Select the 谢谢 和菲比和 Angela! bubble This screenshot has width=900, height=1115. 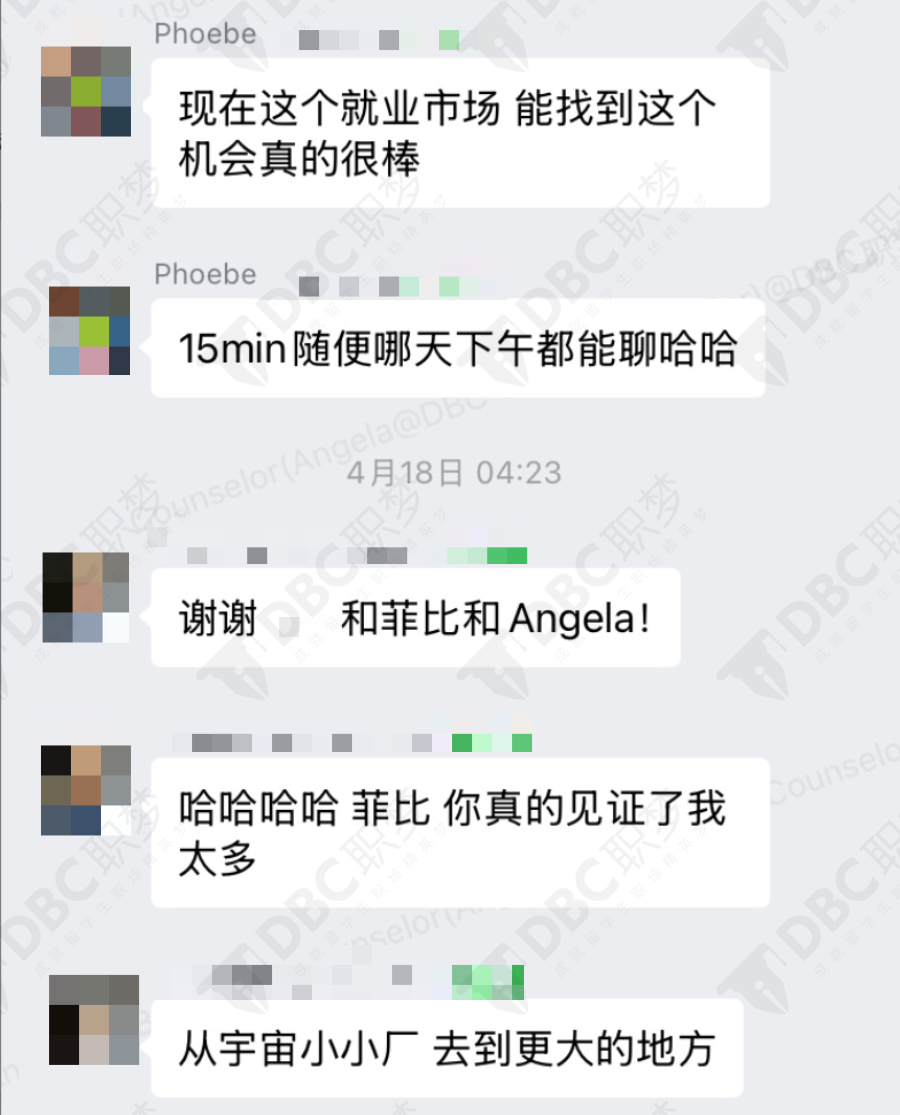(416, 617)
